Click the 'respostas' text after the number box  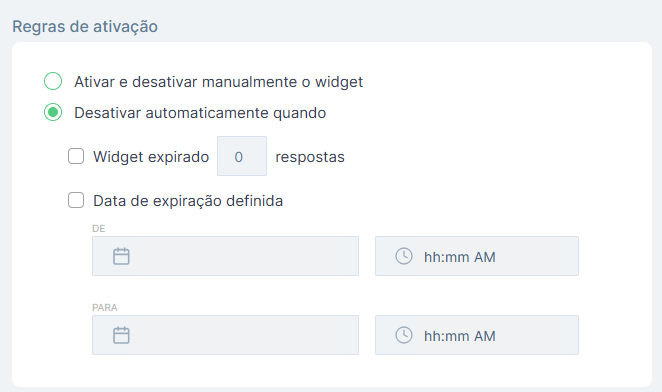[x=310, y=157]
